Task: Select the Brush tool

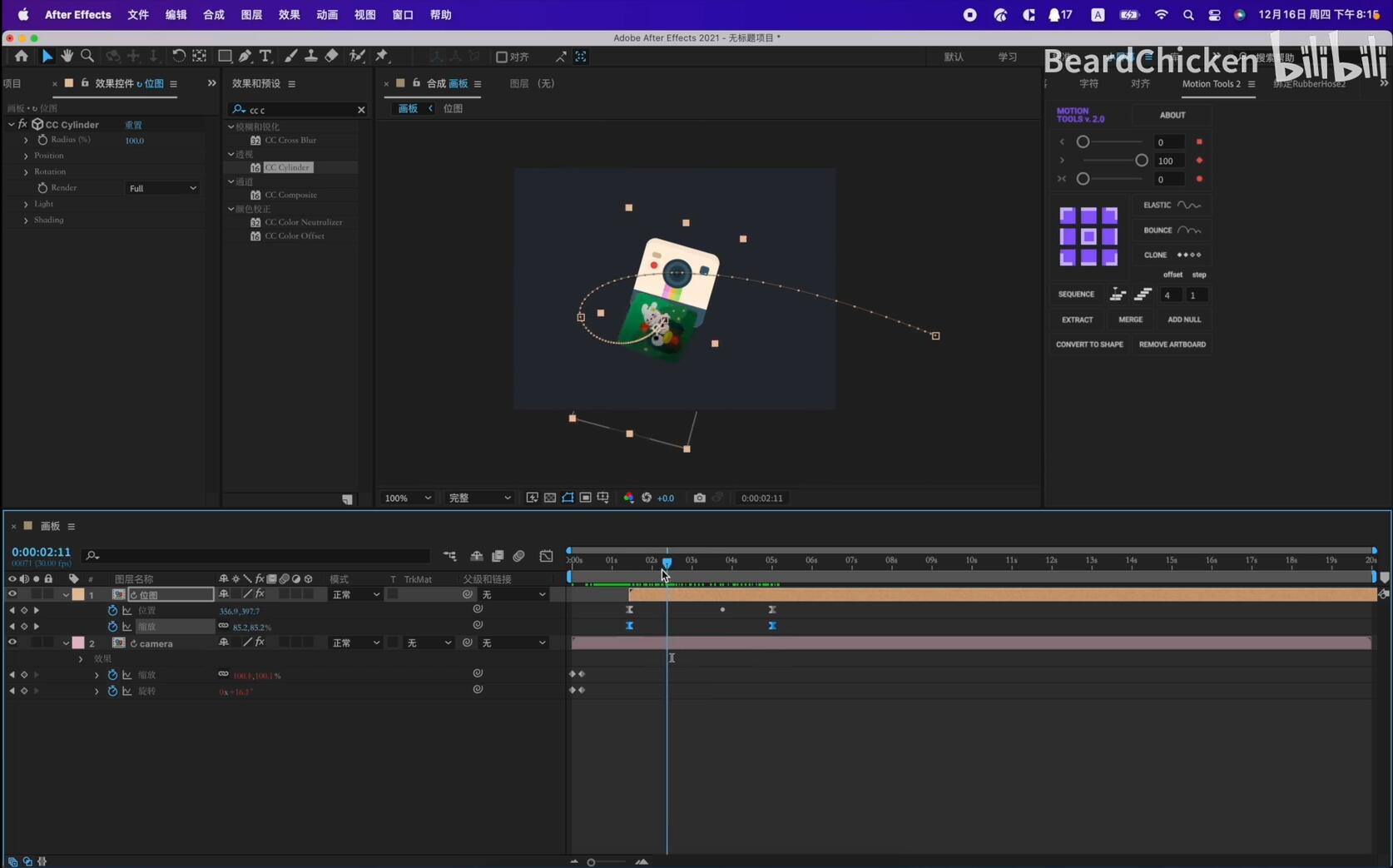Action: click(x=290, y=57)
